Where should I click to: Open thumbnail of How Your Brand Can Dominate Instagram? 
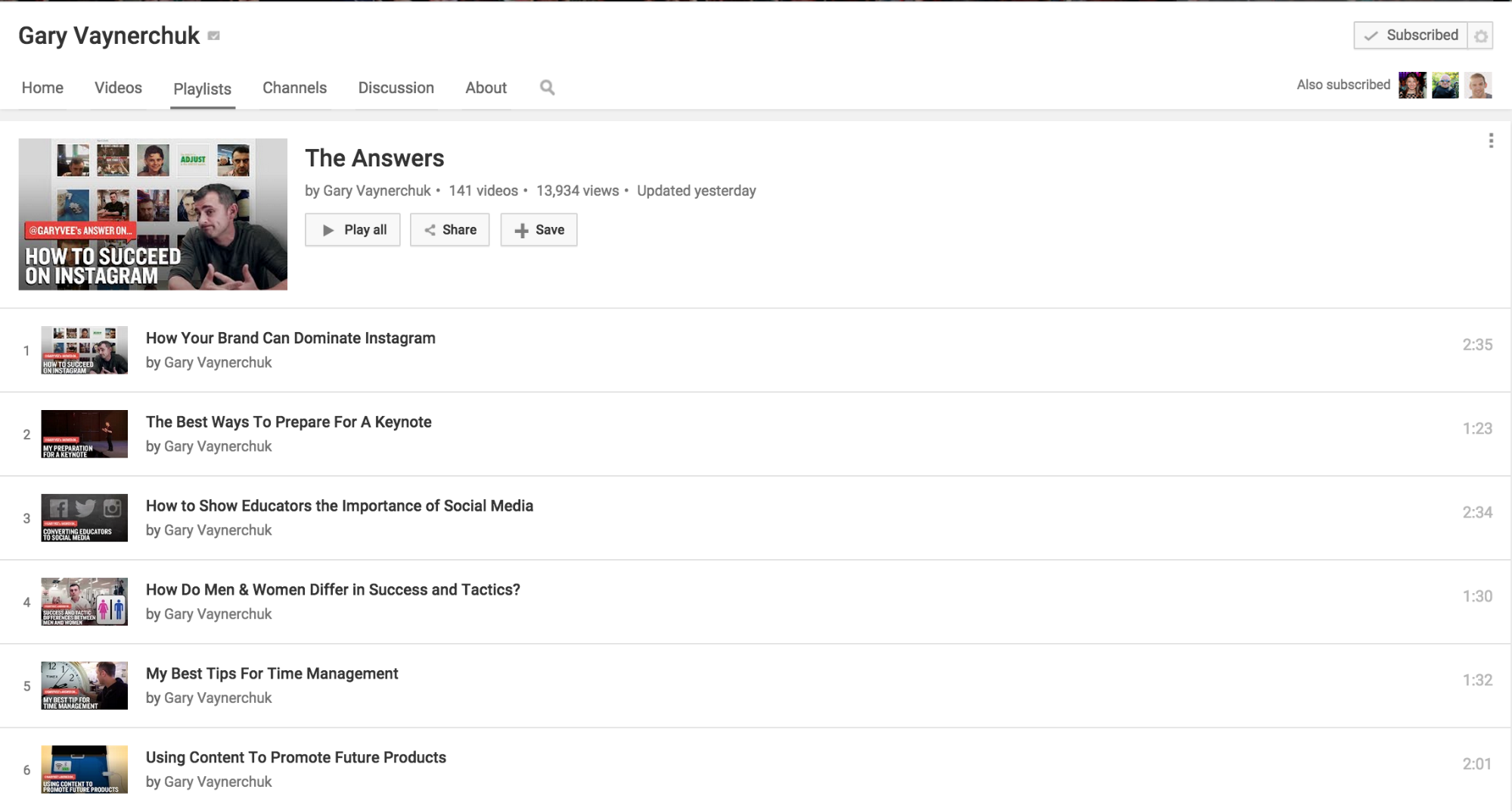(x=84, y=350)
